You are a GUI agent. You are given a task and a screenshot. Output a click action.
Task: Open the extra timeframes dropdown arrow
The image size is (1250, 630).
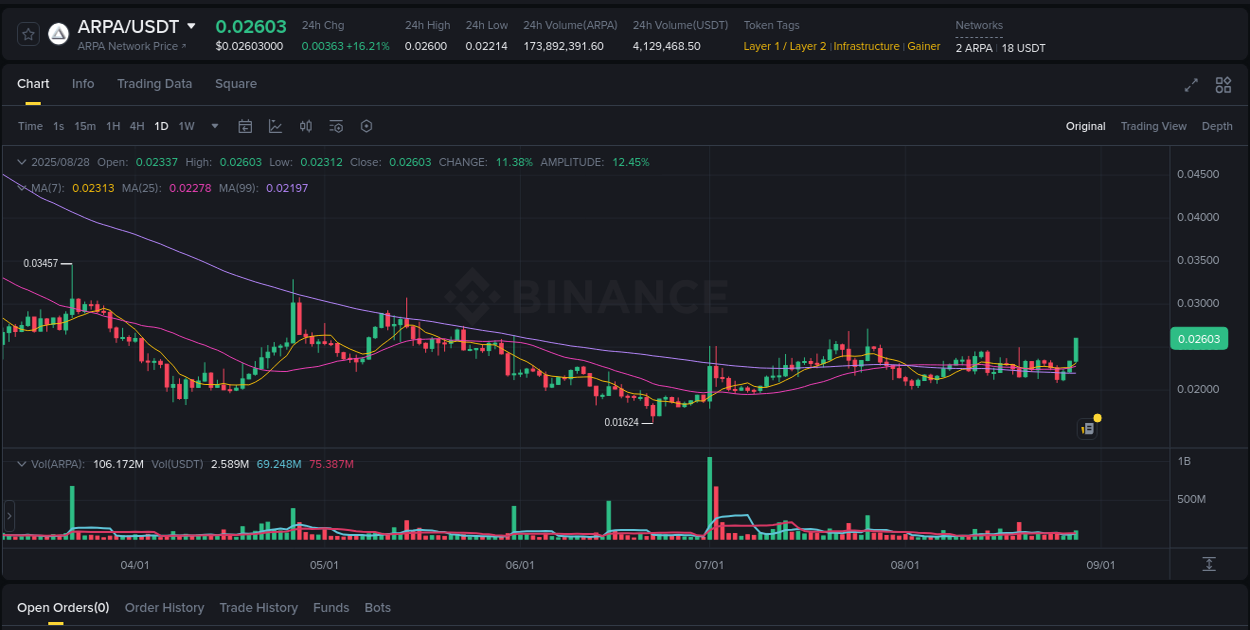tap(214, 126)
